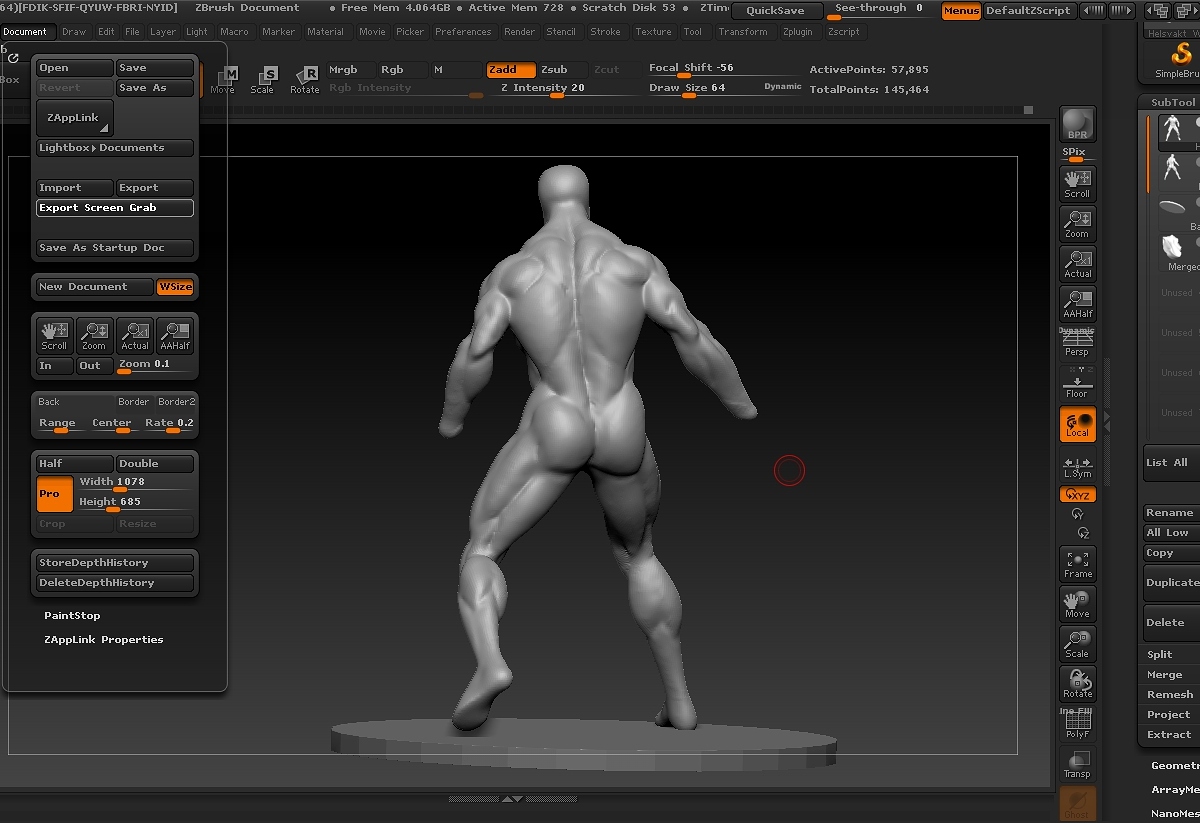1200x823 pixels.
Task: Select the Move mode in top shelf
Action: [224, 80]
